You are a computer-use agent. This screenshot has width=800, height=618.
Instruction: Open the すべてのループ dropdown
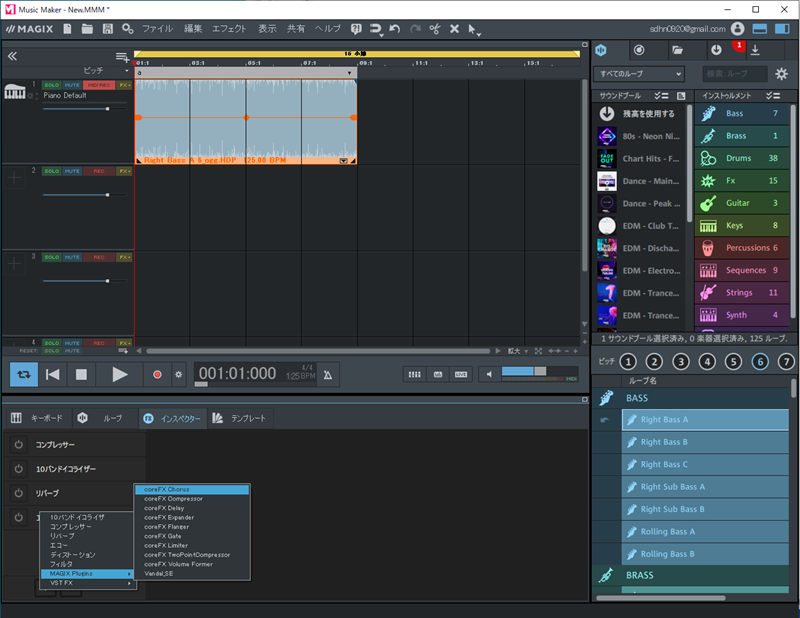[638, 74]
